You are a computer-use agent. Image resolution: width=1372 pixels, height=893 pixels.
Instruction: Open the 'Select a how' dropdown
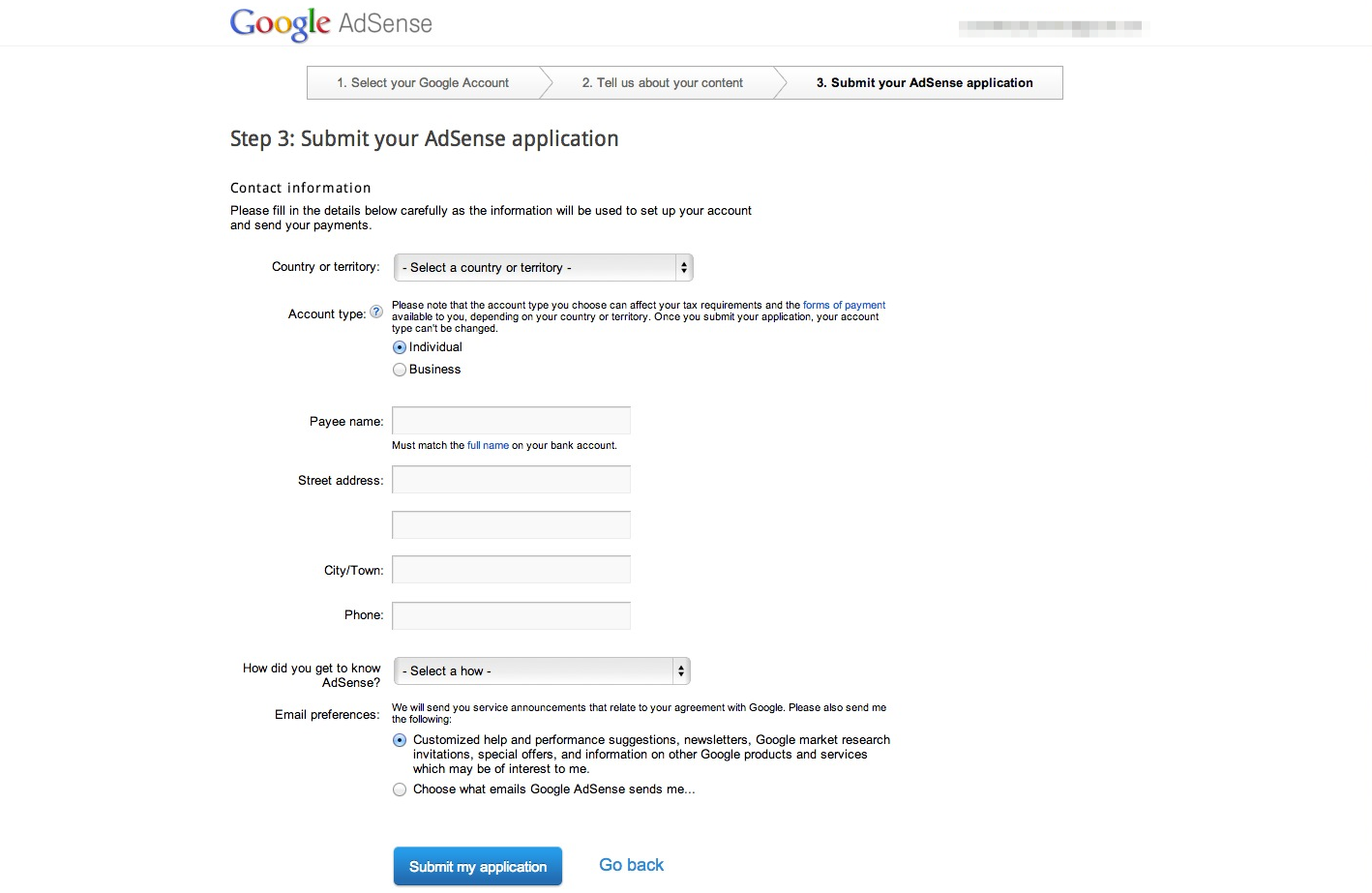[542, 670]
